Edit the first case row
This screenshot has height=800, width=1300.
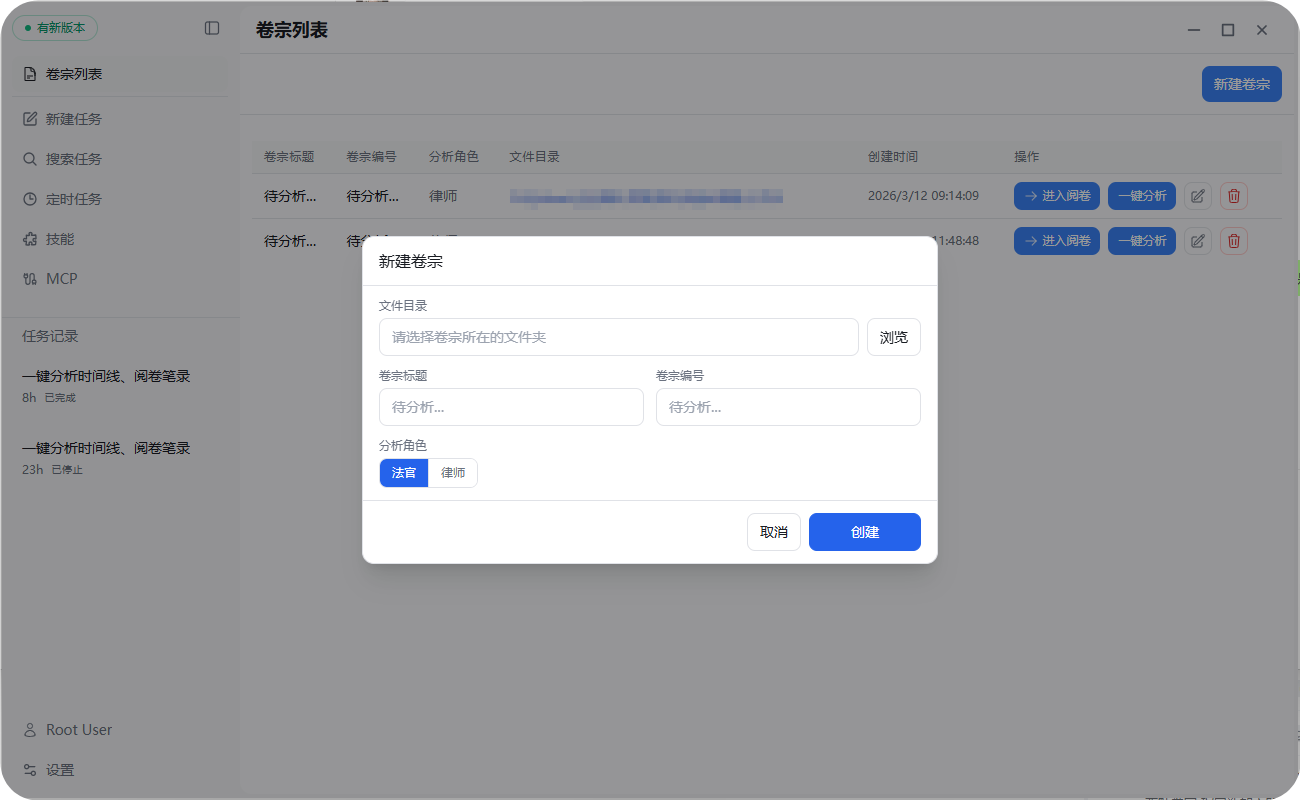(1197, 196)
